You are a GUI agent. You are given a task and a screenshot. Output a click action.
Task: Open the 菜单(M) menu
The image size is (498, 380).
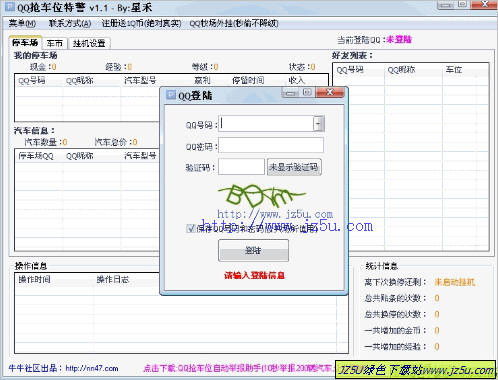point(22,23)
